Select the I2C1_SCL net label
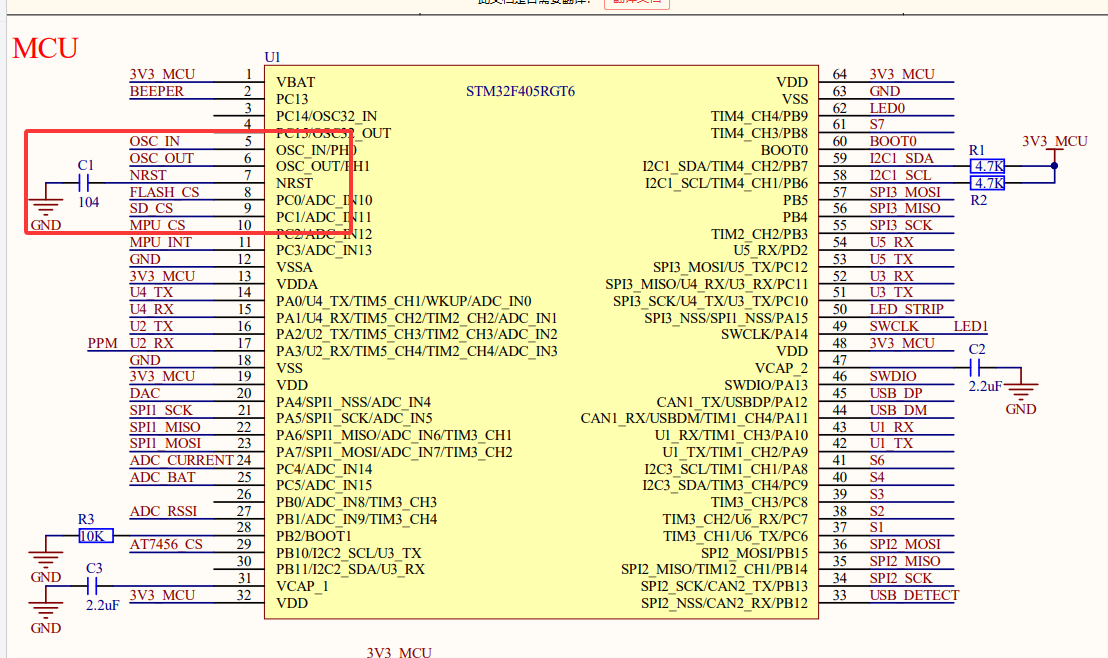The height and width of the screenshot is (658, 1108). (900, 176)
